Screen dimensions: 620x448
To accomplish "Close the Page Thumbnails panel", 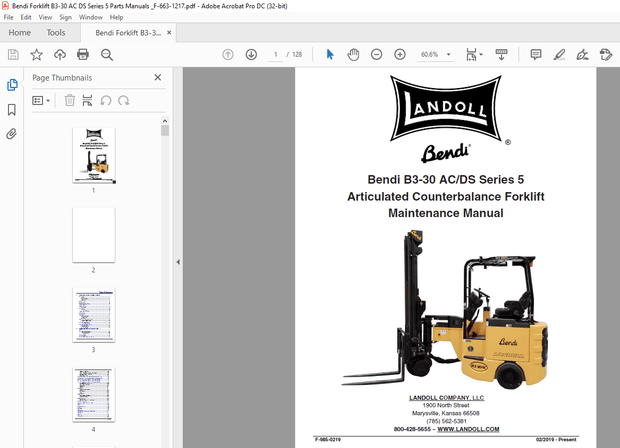I will coord(158,78).
